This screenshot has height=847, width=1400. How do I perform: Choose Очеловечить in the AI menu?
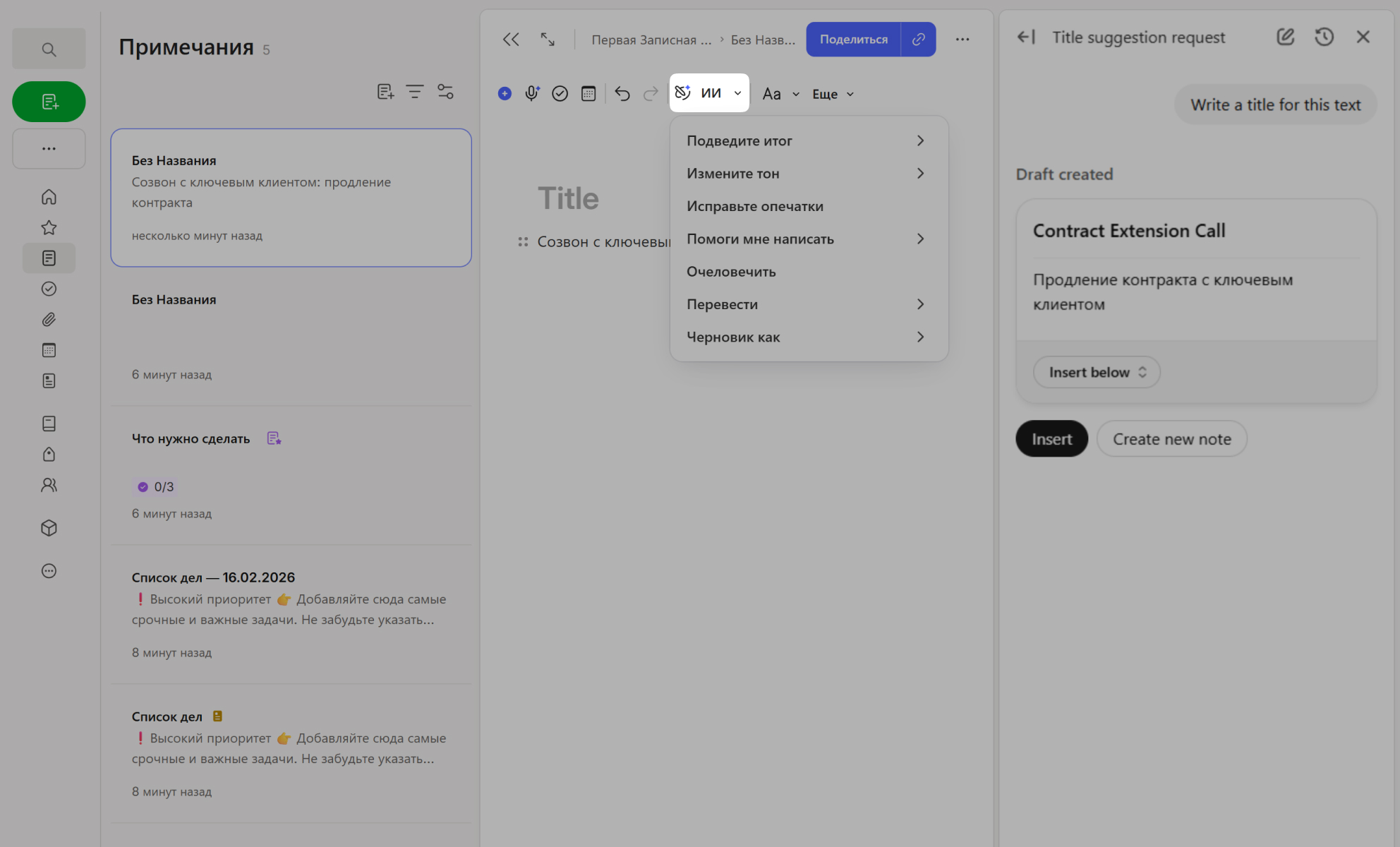pos(731,271)
